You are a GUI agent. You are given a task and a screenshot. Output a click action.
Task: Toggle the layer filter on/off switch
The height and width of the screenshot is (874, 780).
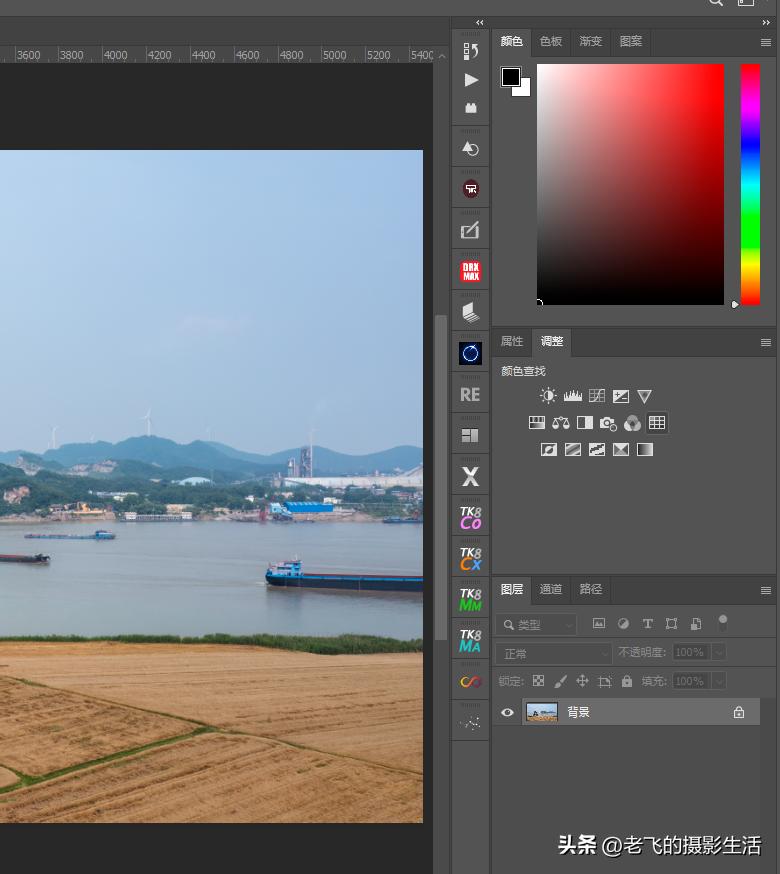point(723,622)
